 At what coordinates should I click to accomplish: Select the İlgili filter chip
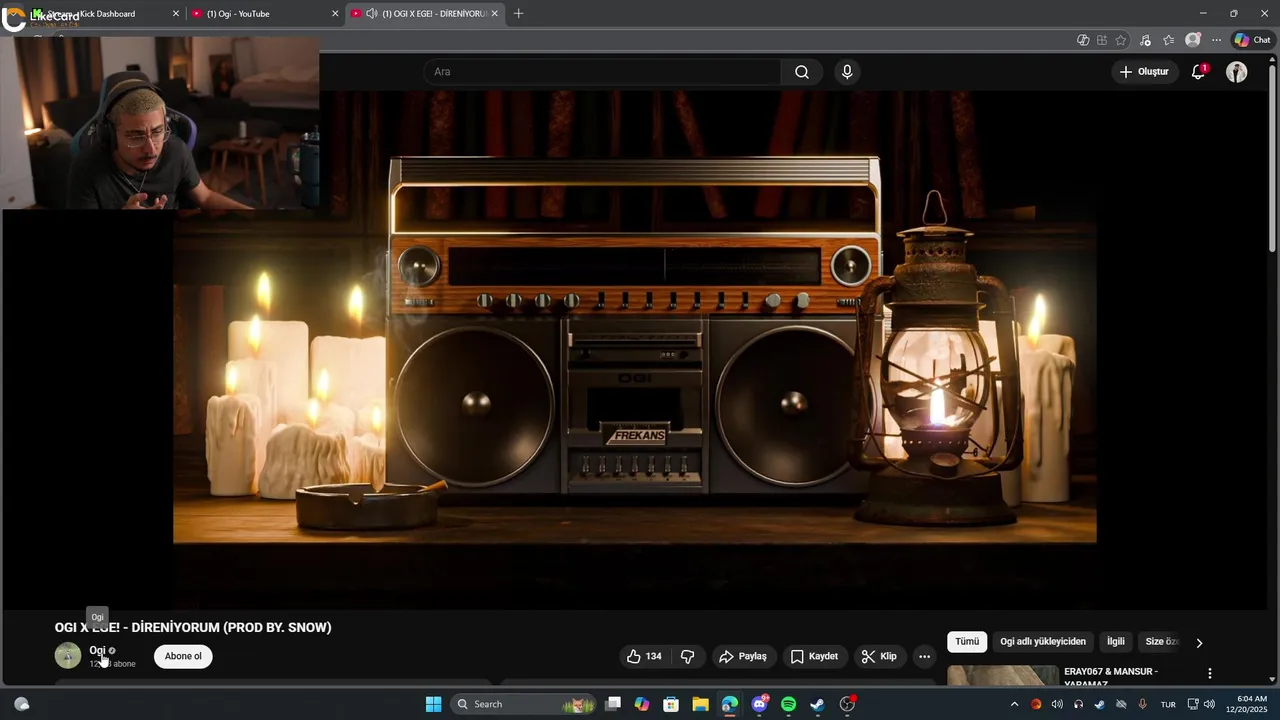pyautogui.click(x=1116, y=642)
